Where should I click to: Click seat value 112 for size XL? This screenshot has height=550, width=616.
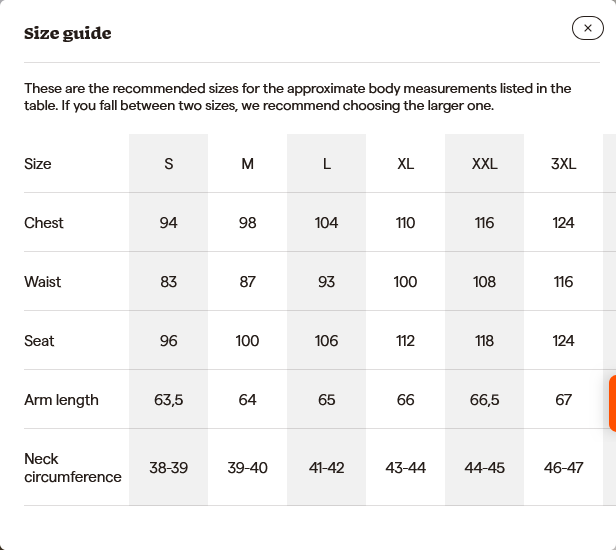(x=405, y=341)
